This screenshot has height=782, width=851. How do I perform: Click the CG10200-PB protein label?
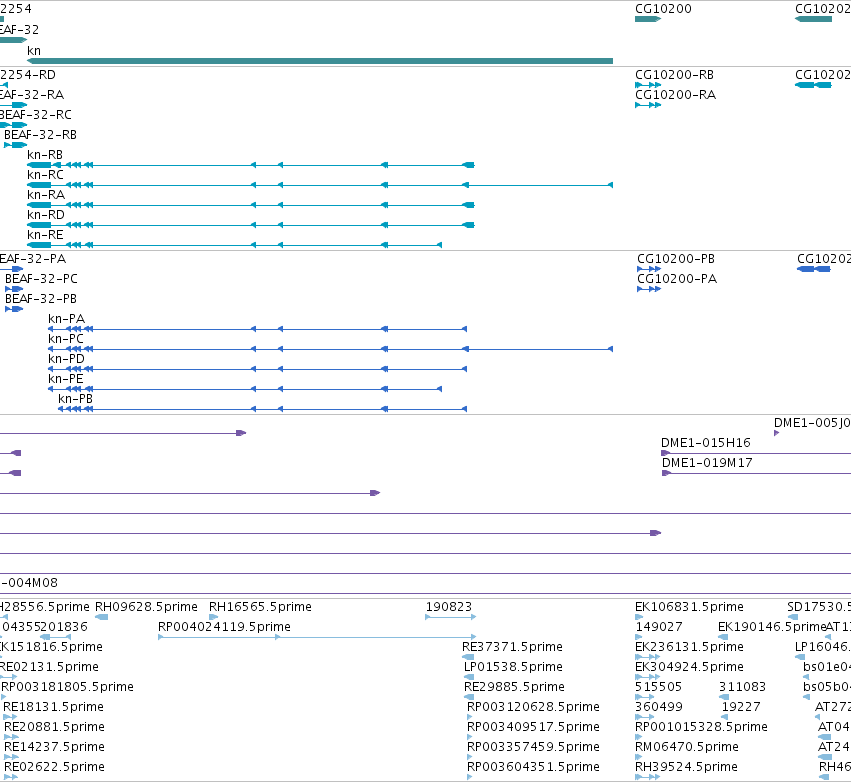click(676, 259)
